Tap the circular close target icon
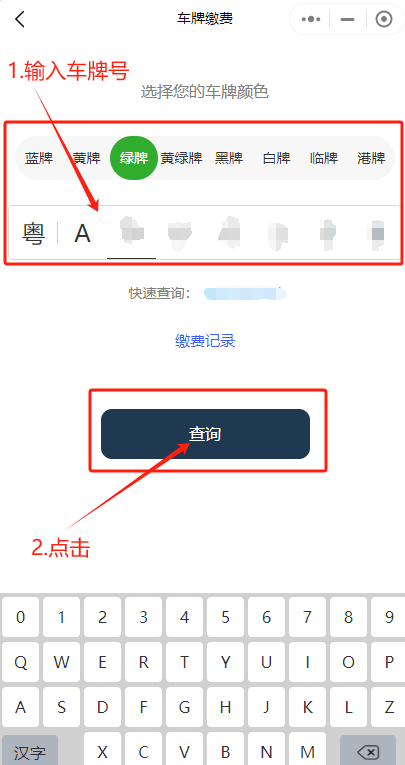The width and height of the screenshot is (405, 765). (x=384, y=19)
